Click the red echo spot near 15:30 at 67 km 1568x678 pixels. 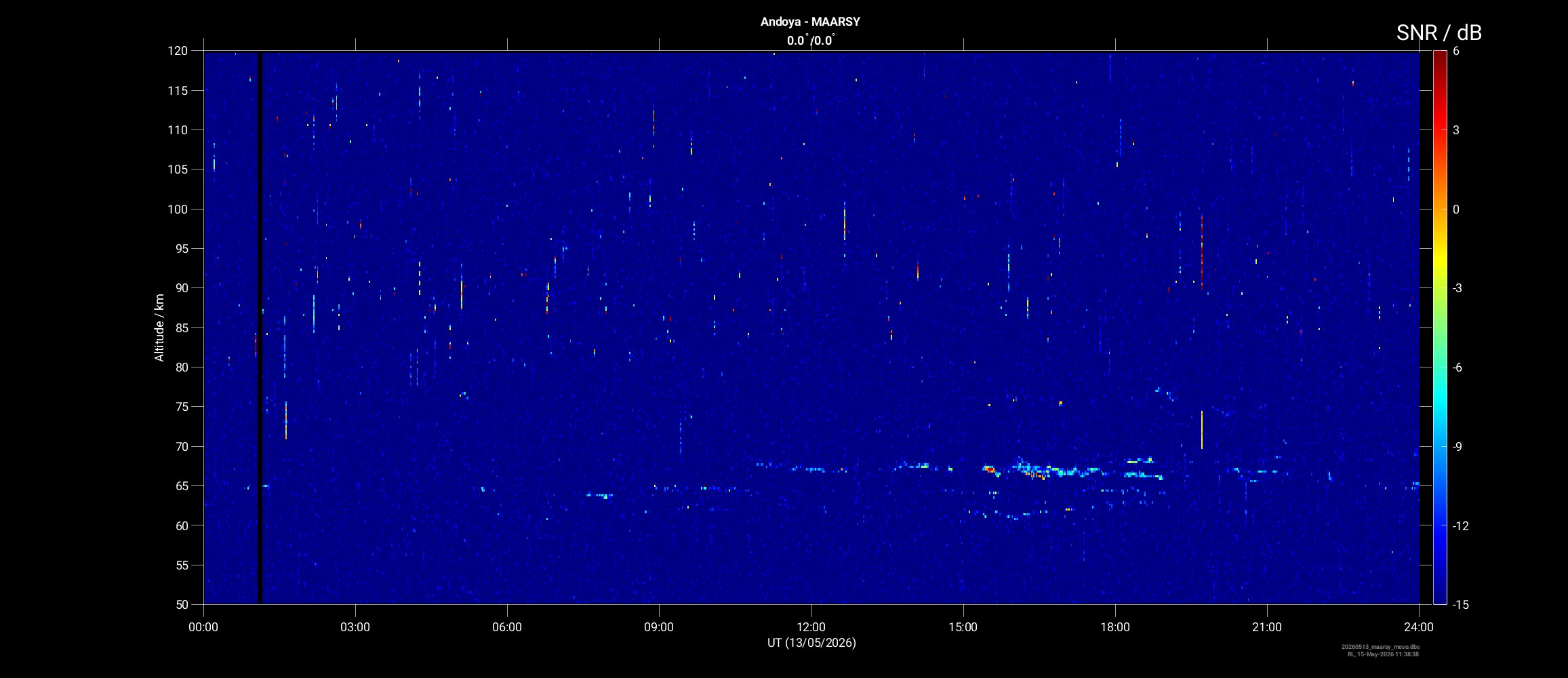point(990,469)
